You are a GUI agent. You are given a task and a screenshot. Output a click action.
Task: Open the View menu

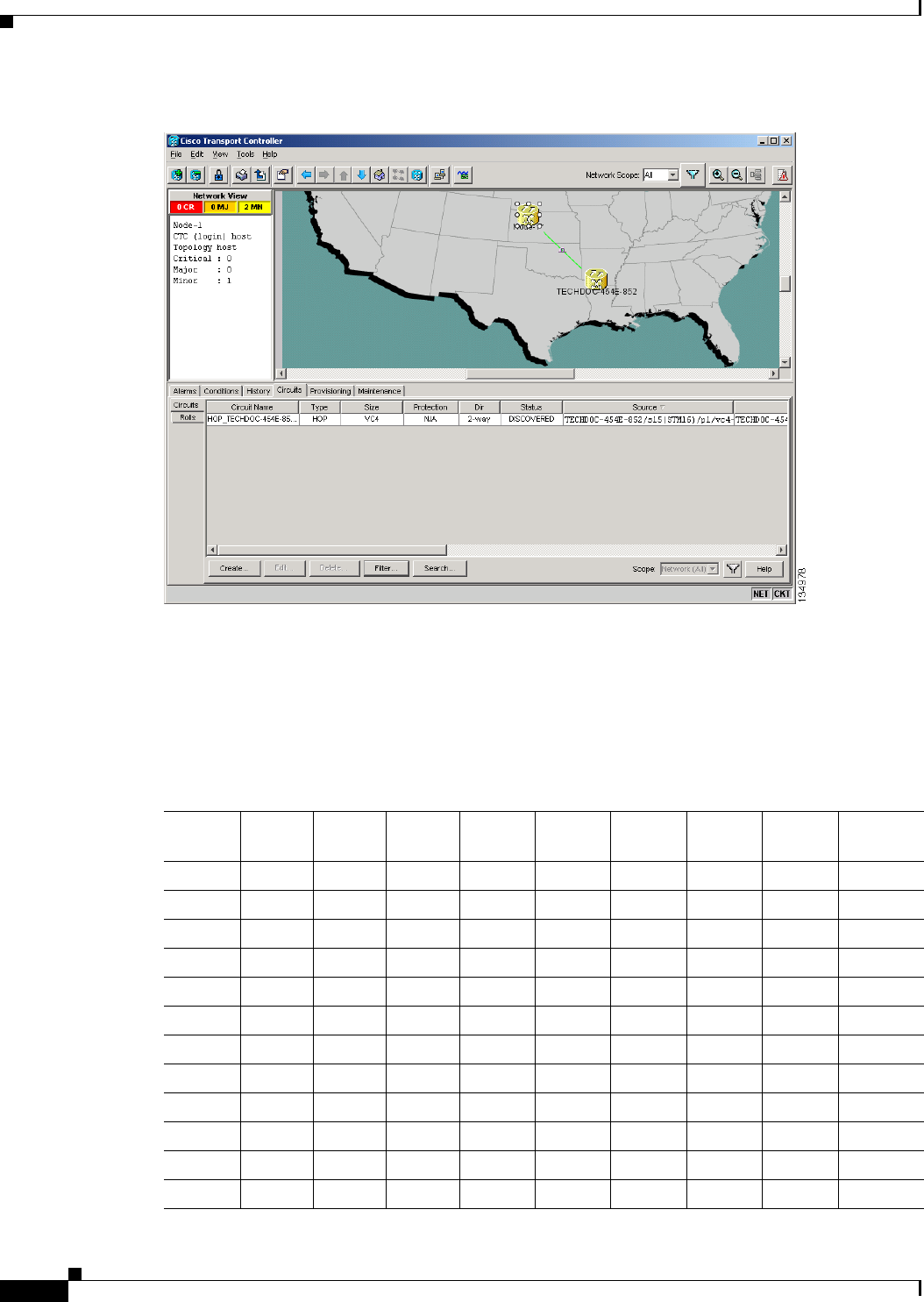coord(220,154)
